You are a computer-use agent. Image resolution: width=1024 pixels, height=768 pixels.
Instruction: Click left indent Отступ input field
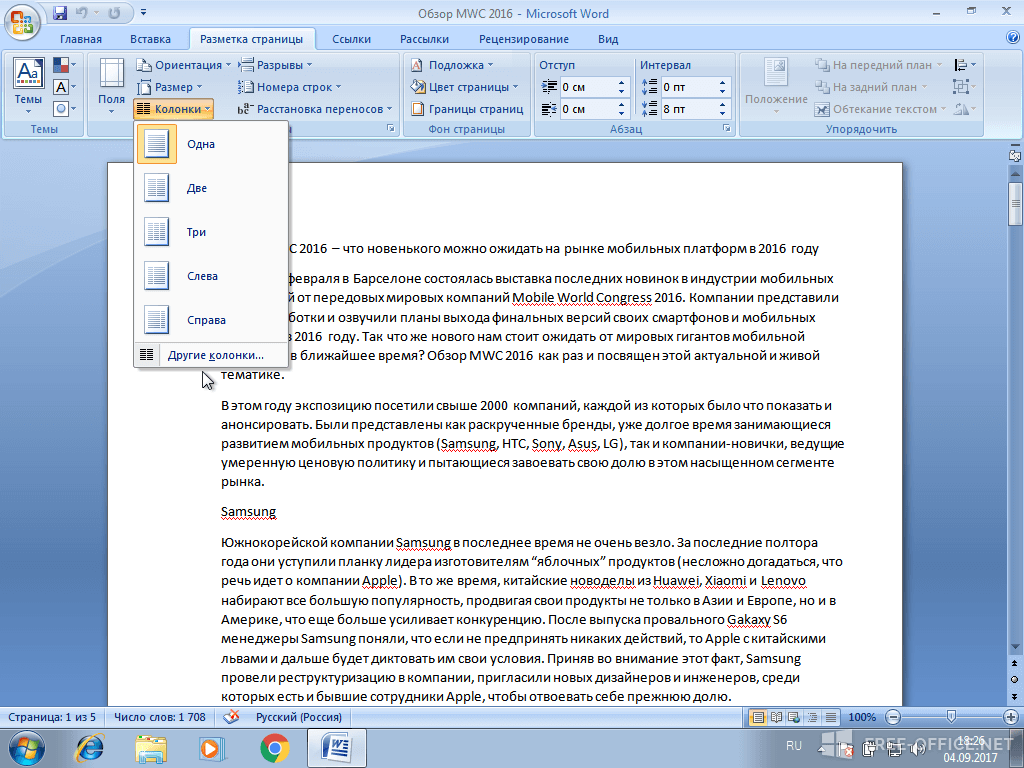[588, 87]
